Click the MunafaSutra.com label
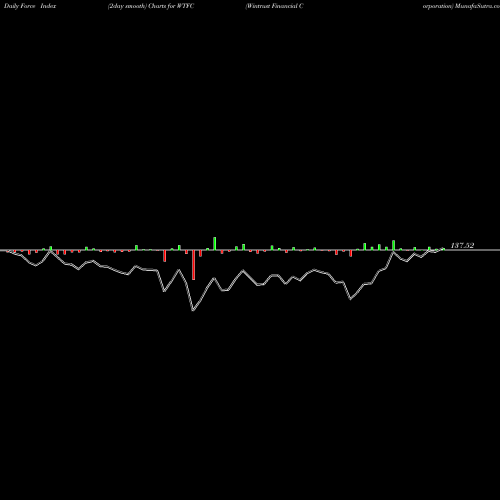The height and width of the screenshot is (500, 500). 478,6
